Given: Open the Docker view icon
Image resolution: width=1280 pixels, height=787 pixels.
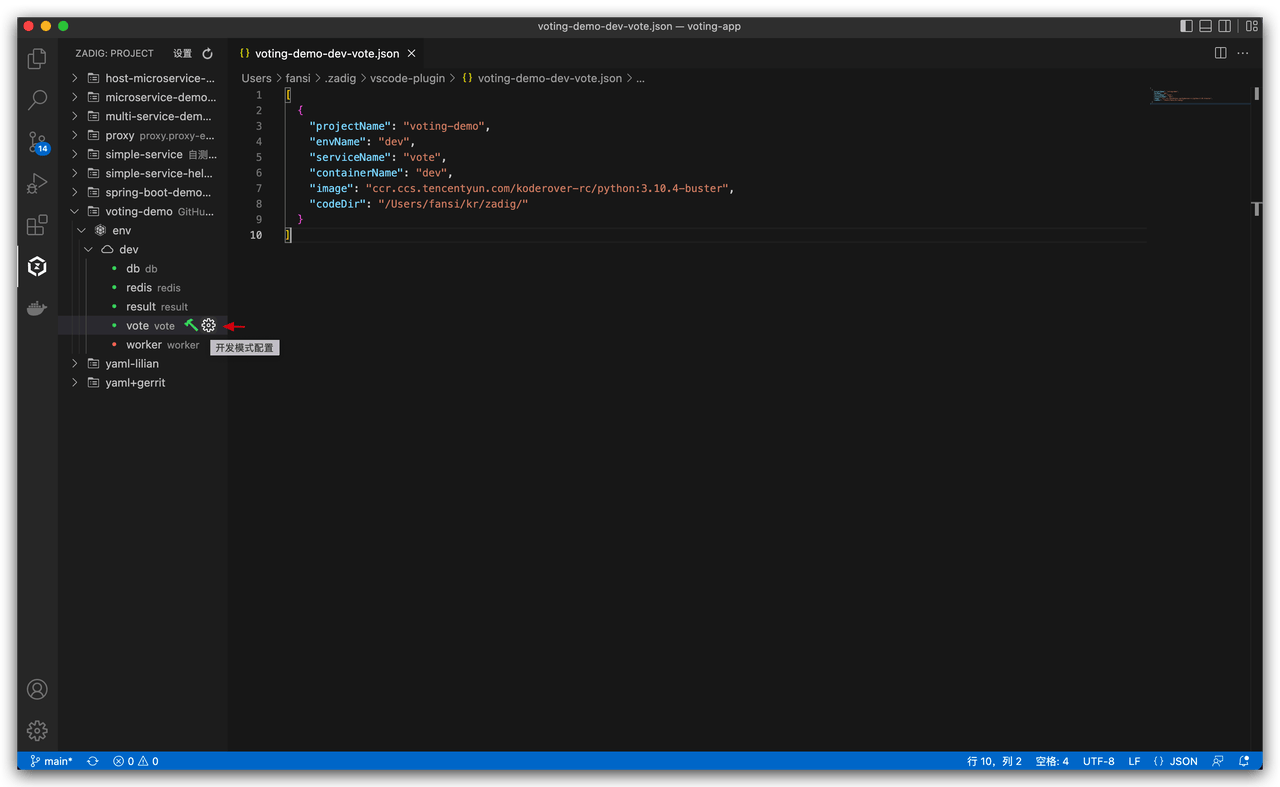Looking at the screenshot, I should tap(37, 308).
